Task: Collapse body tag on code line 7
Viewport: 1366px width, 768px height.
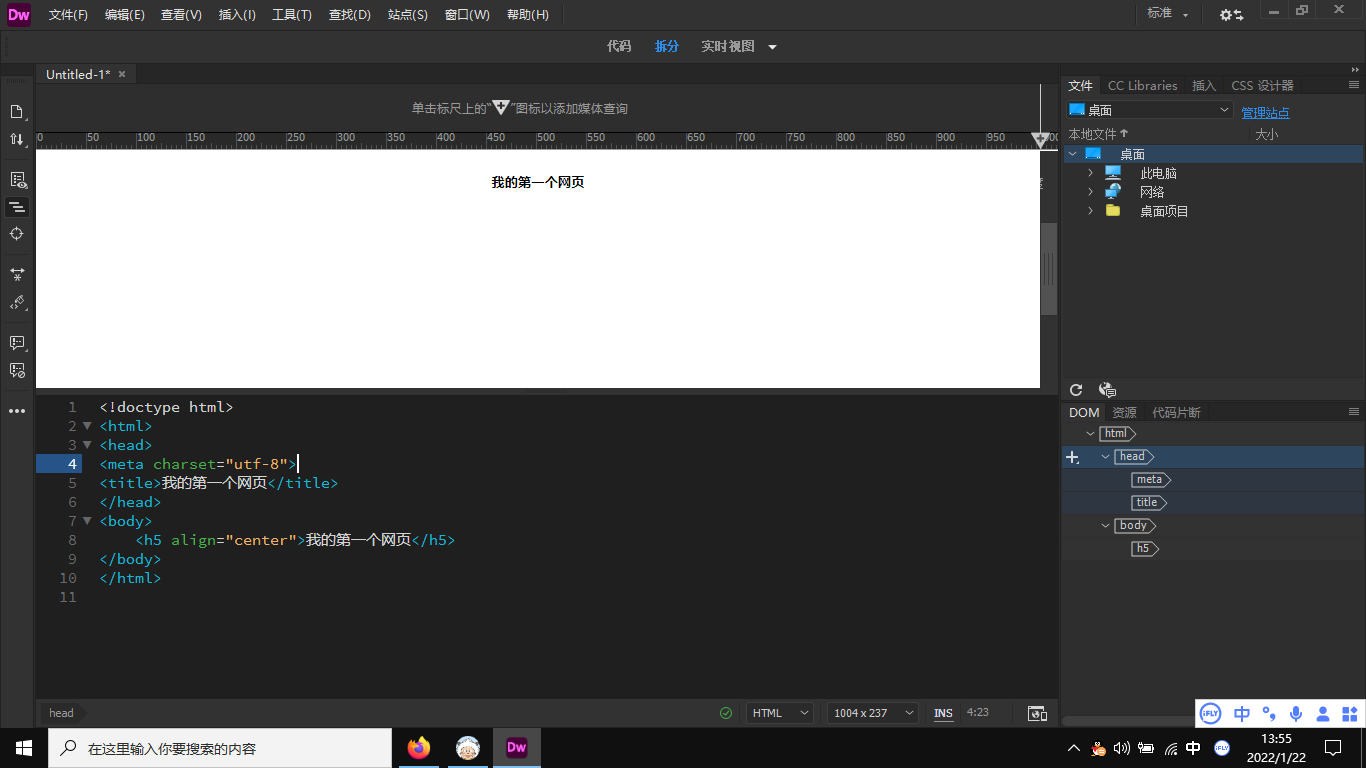Action: click(87, 521)
